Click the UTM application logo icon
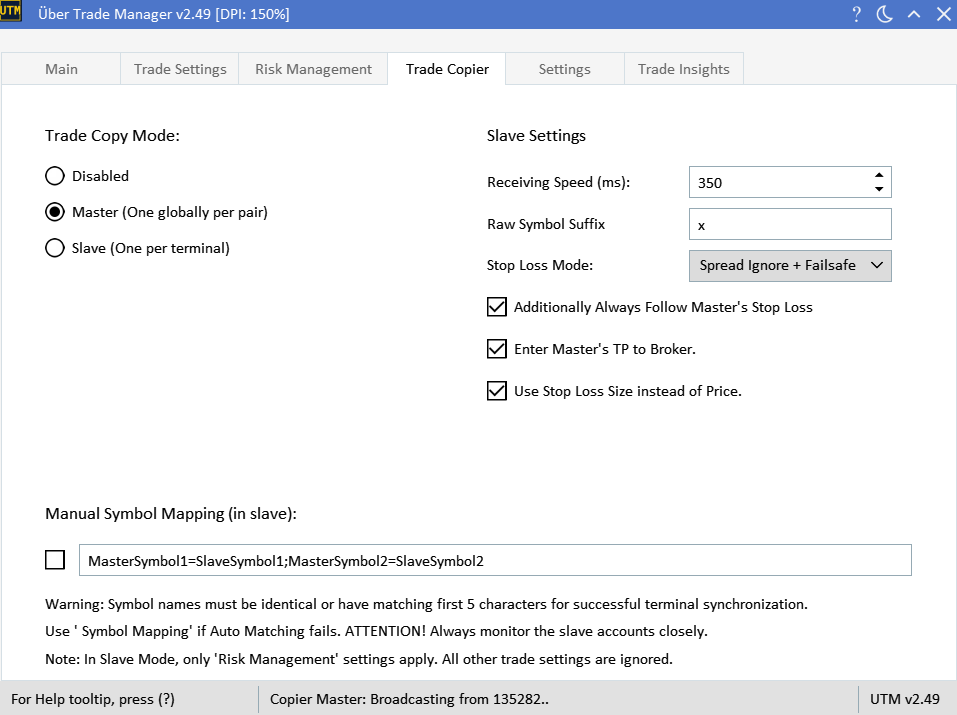Viewport: 957px width, 715px height. [x=10, y=10]
